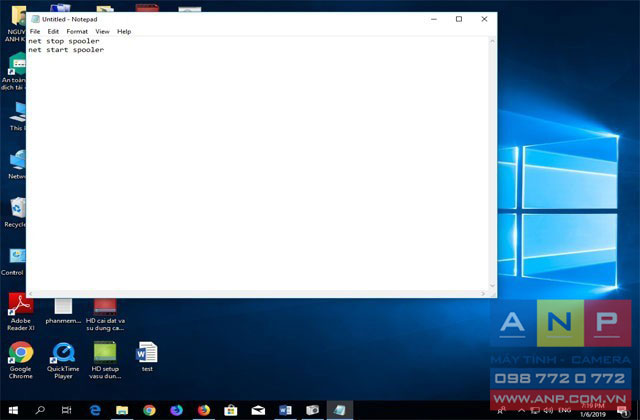
Task: Maximize the Notepad window
Action: click(x=459, y=19)
